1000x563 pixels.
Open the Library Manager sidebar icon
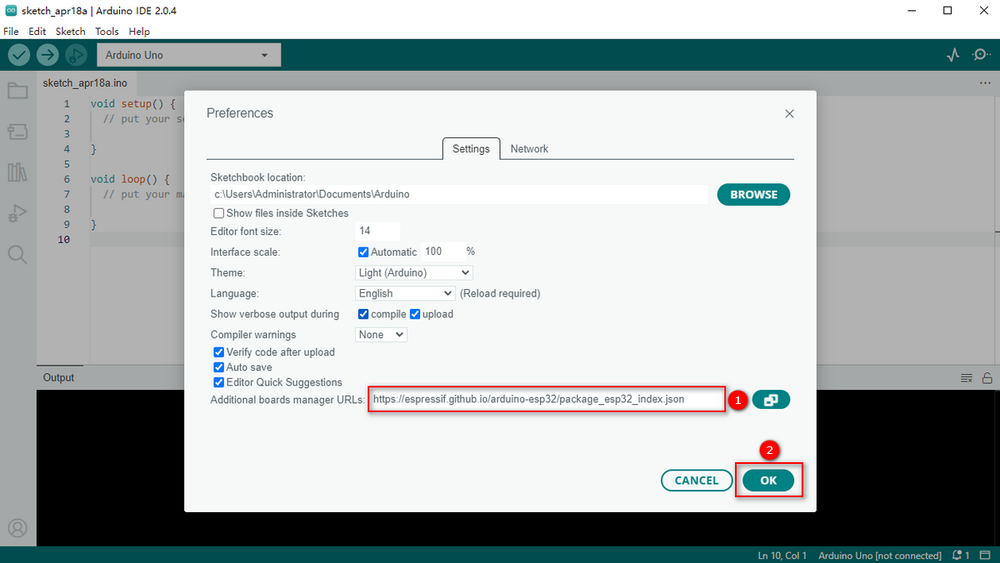18,172
